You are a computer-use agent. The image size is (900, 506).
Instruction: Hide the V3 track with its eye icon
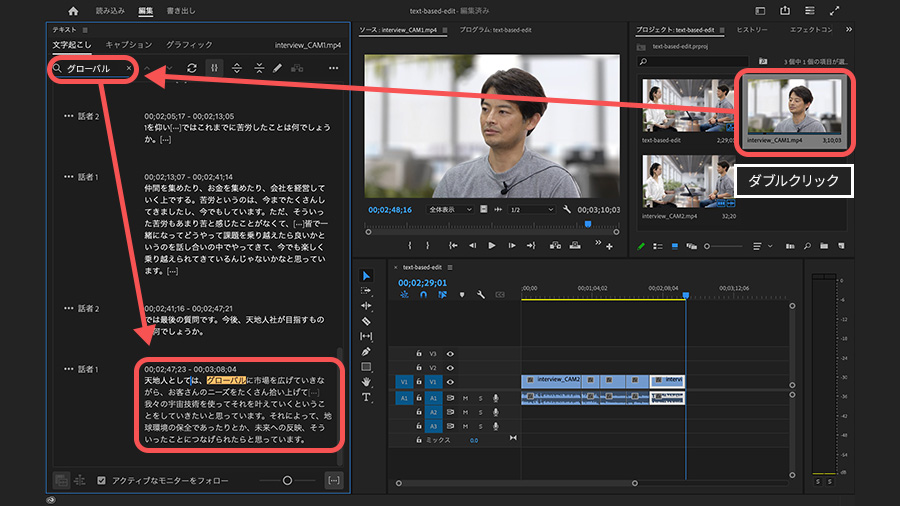(x=450, y=353)
